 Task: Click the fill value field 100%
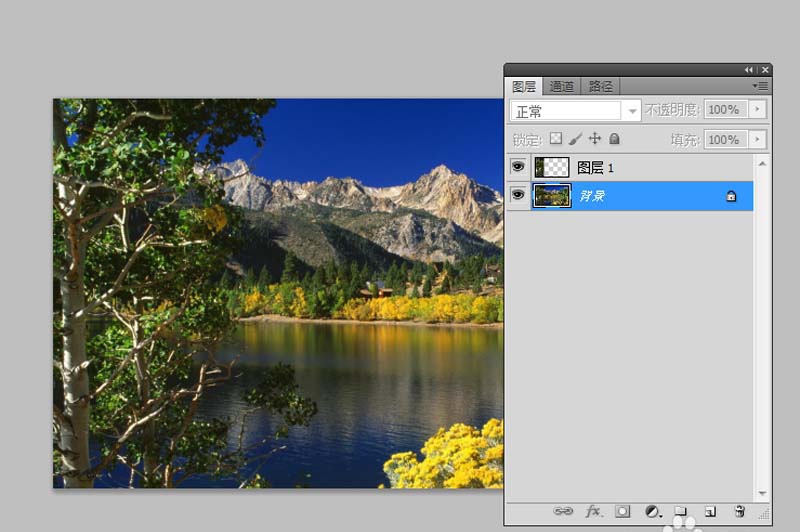tap(725, 139)
